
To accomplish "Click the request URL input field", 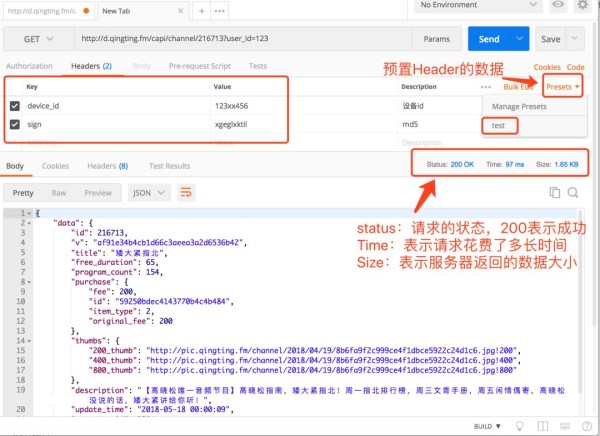I will click(x=243, y=39).
